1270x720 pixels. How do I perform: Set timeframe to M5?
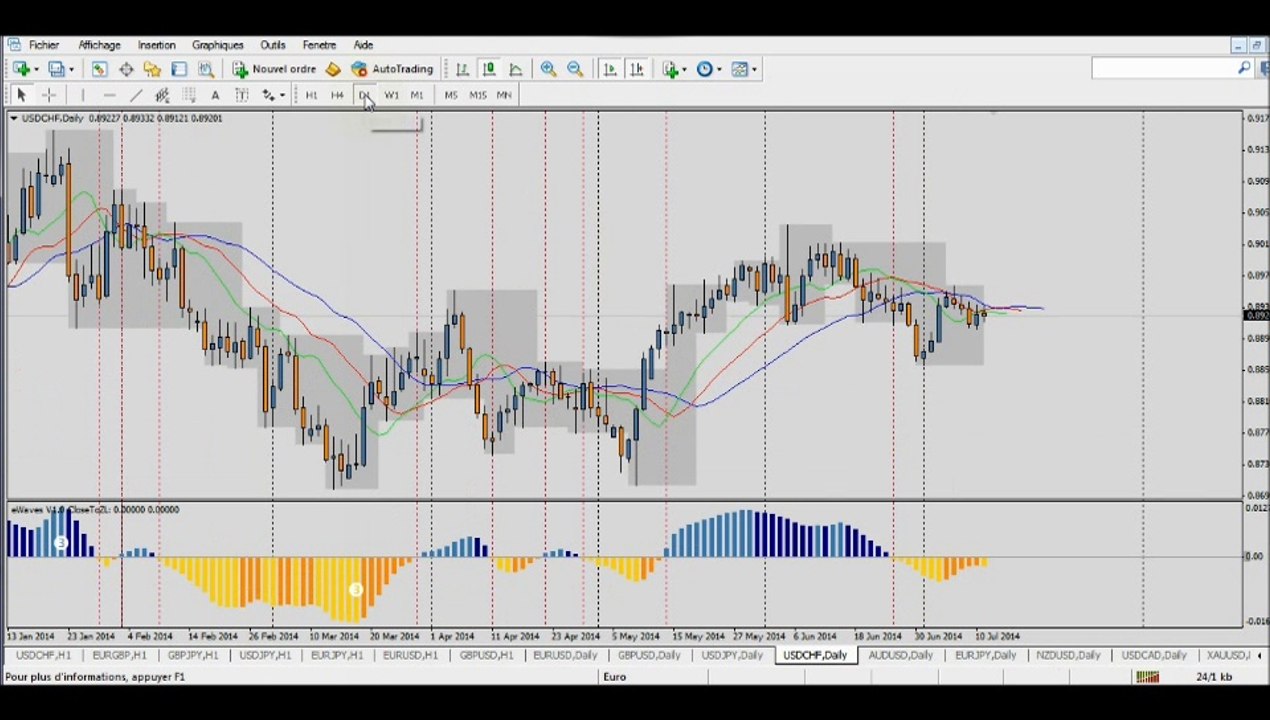451,95
